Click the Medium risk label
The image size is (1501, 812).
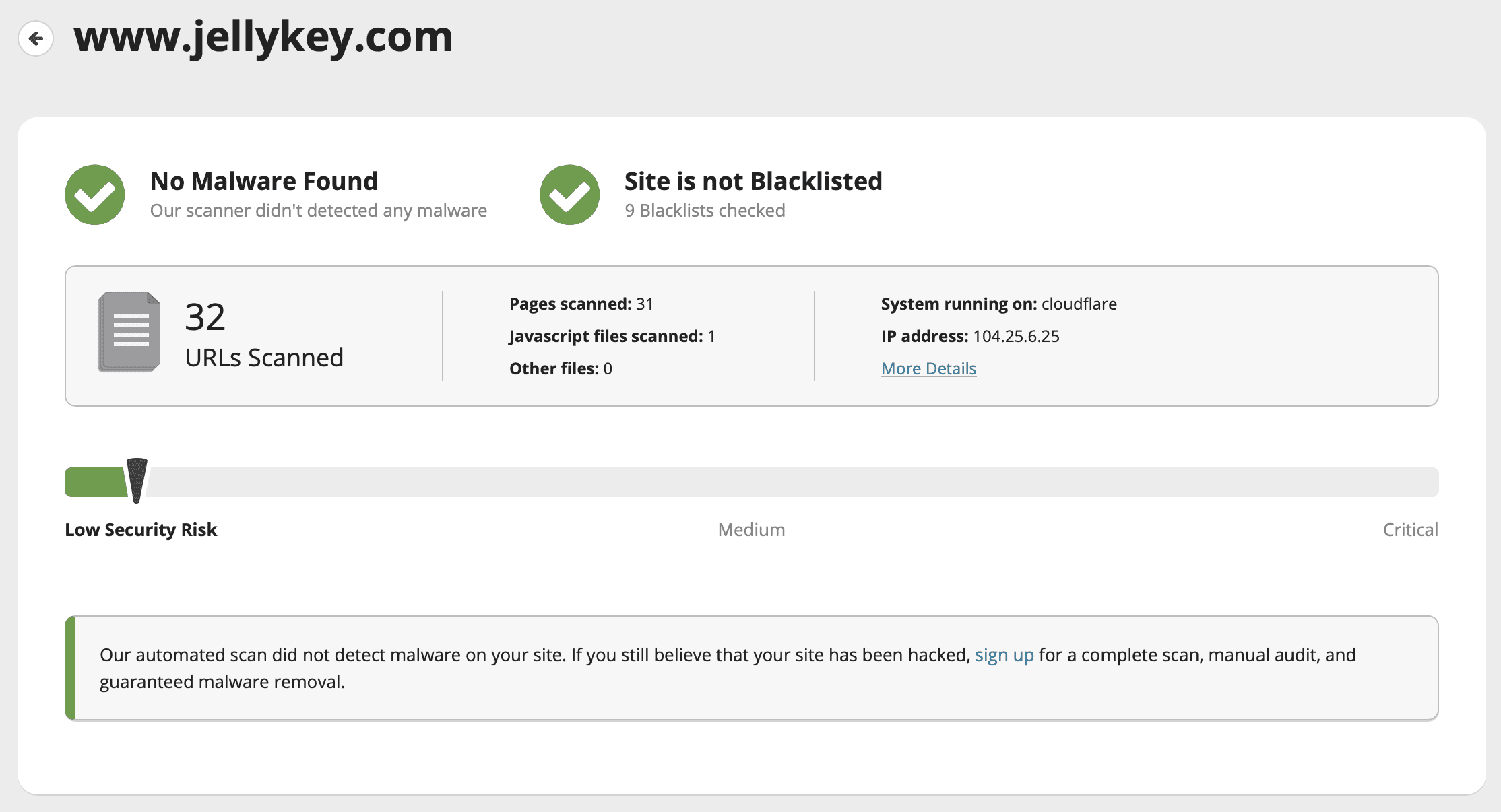click(x=751, y=530)
